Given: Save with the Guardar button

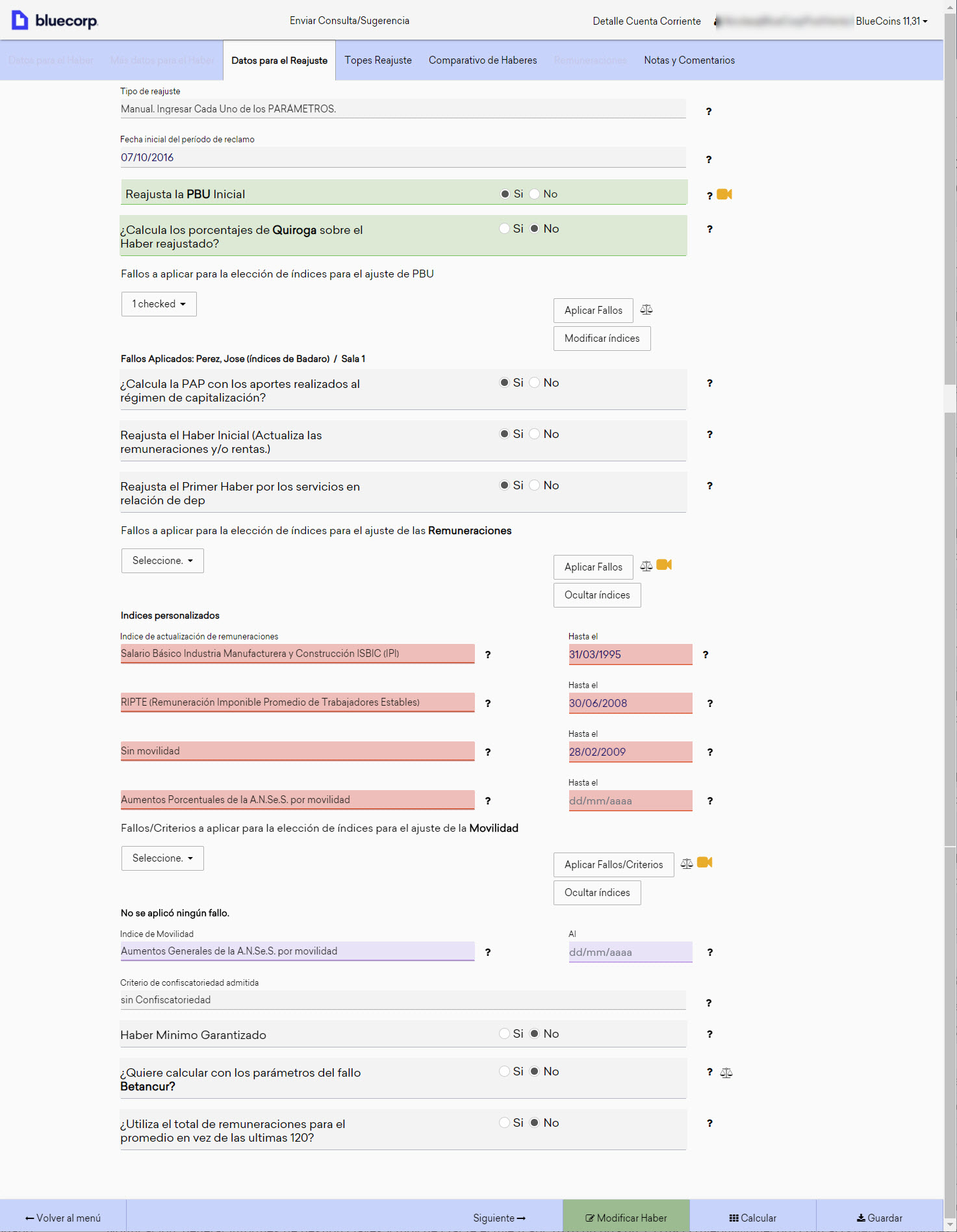Looking at the screenshot, I should click(x=880, y=1218).
